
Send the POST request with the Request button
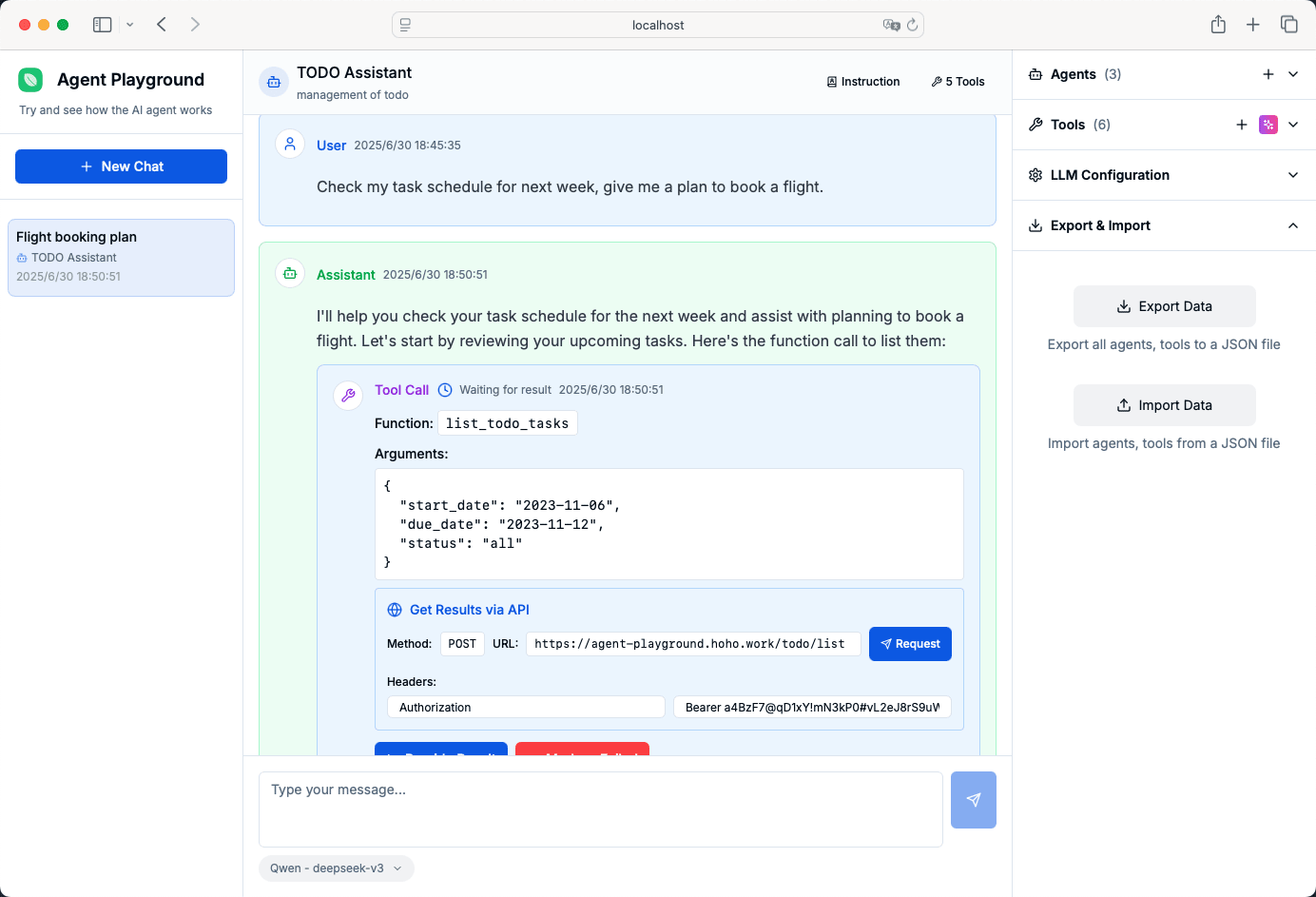pyautogui.click(x=910, y=644)
